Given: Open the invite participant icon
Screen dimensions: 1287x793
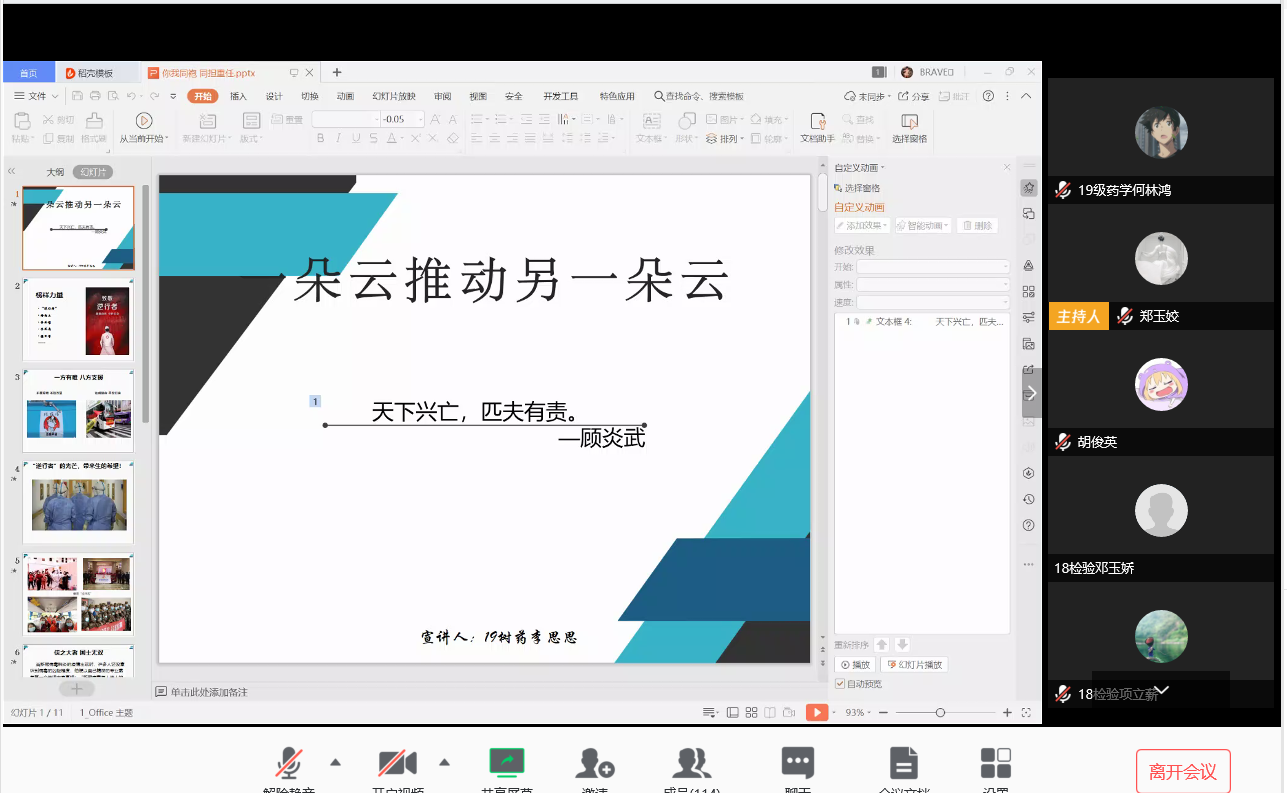Looking at the screenshot, I should (x=594, y=763).
